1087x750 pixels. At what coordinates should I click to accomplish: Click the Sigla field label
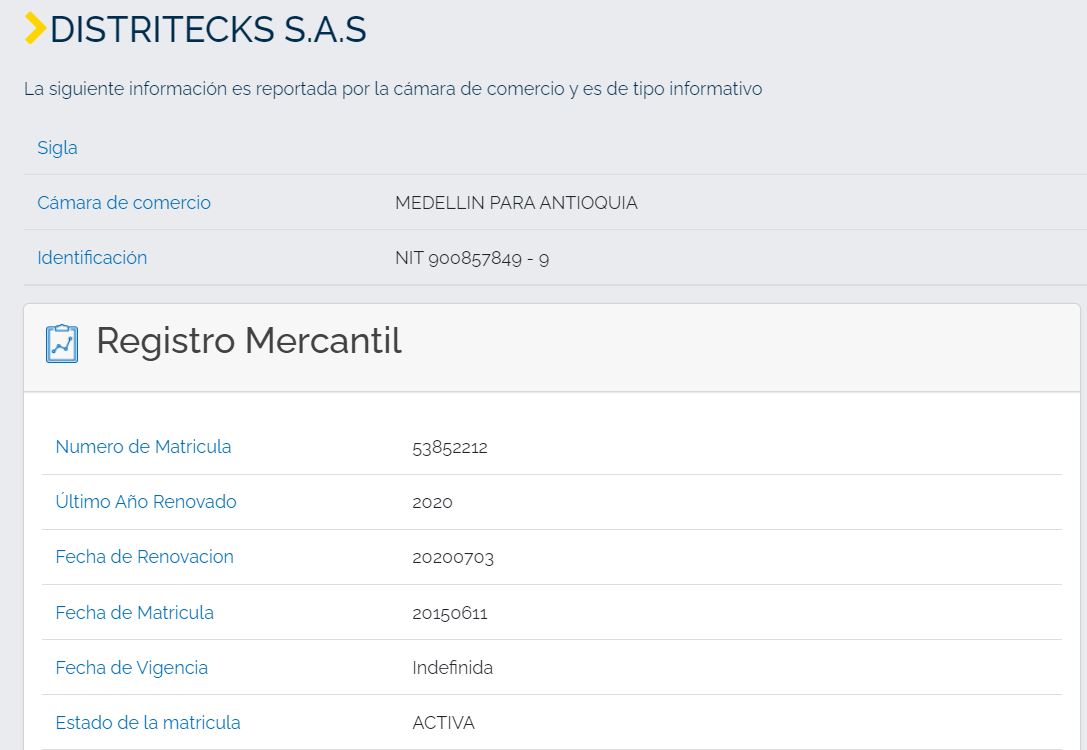[x=57, y=148]
